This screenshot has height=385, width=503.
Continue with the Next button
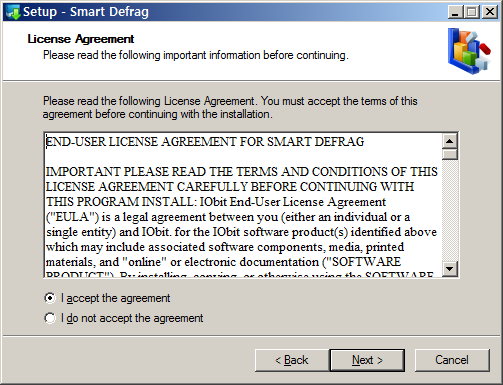coord(367,360)
